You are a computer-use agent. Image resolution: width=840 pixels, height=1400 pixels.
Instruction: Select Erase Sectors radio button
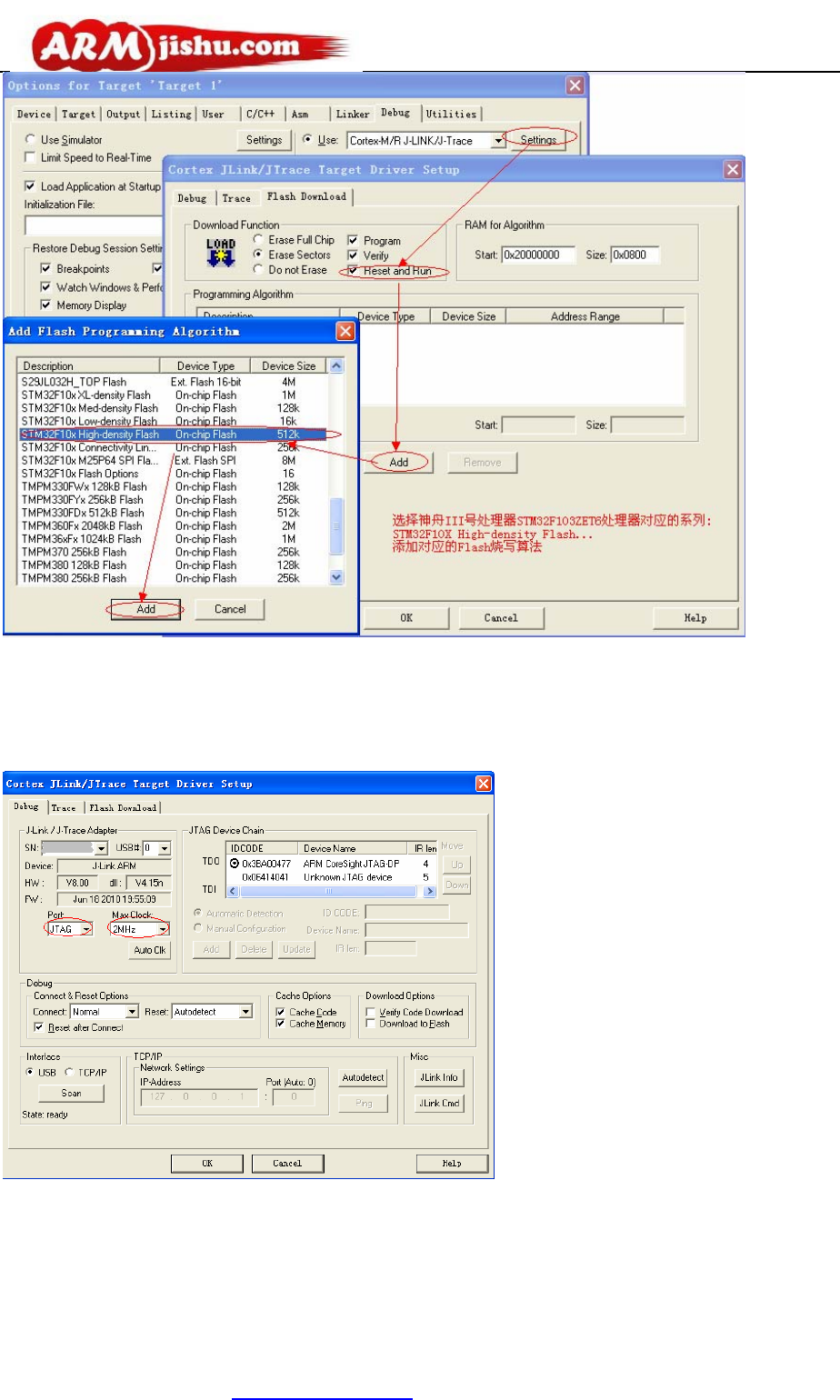(x=259, y=255)
